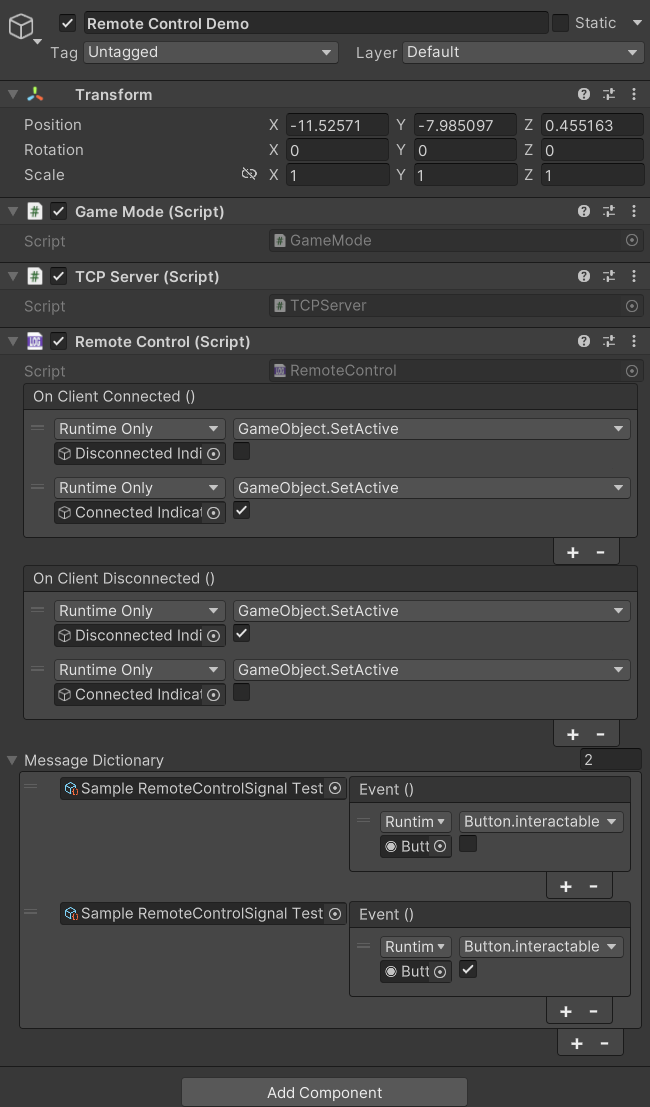Check SetActive for Disconnected Indicator on Client Connected
This screenshot has height=1107, width=650.
241,451
